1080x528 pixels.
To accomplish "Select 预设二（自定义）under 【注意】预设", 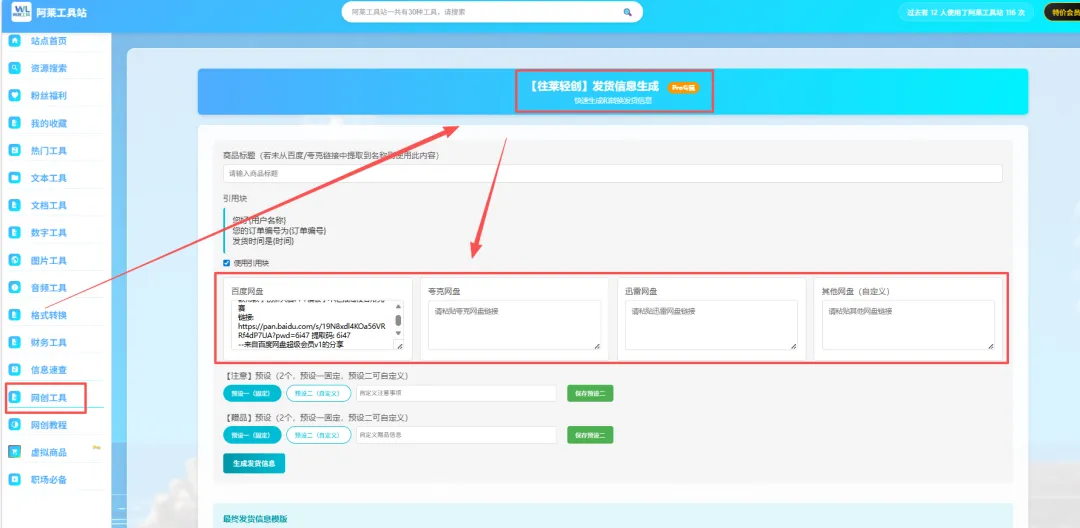I will [318, 393].
